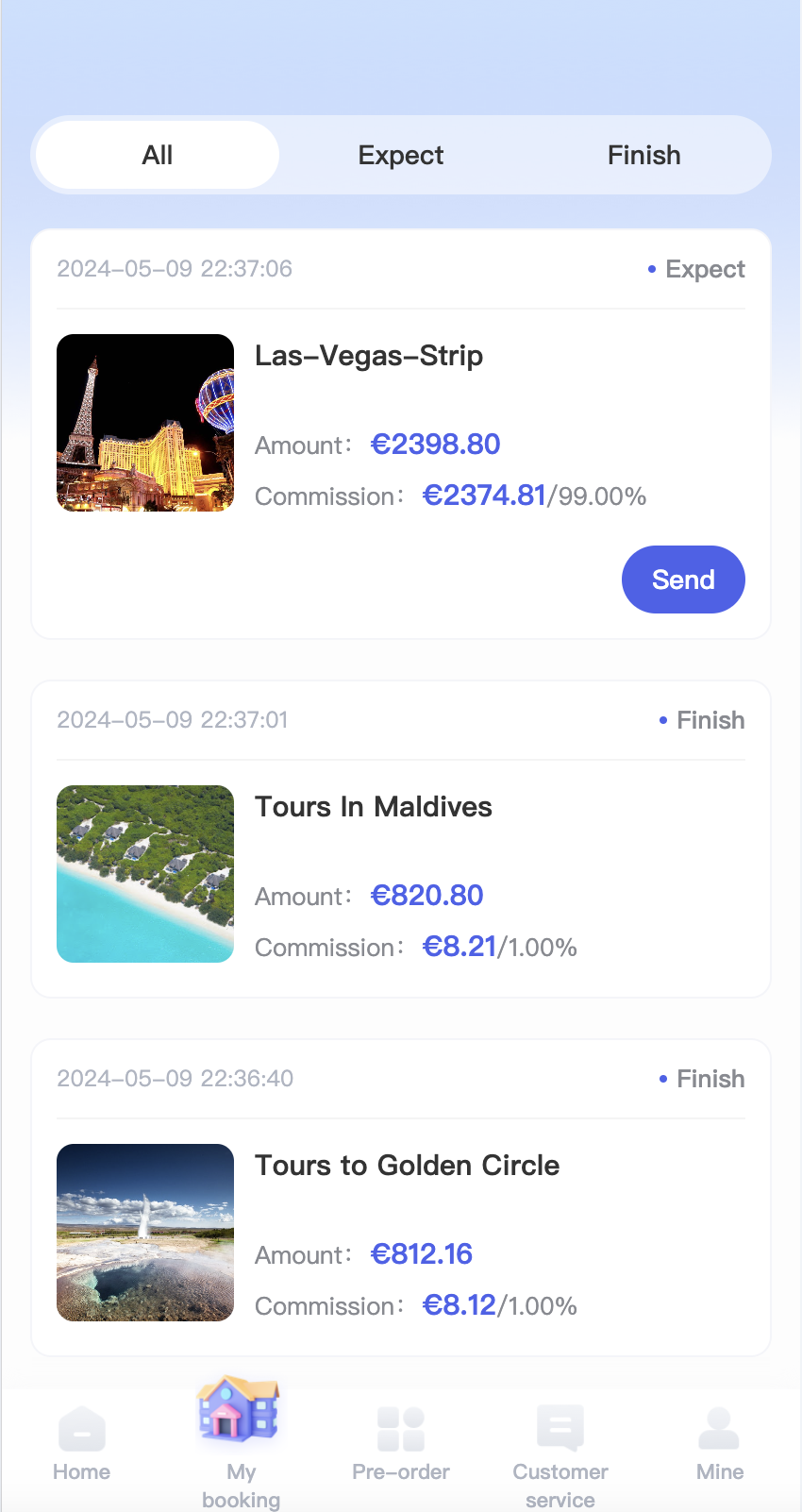Tap the Home icon in bottom navigation

pos(82,1429)
